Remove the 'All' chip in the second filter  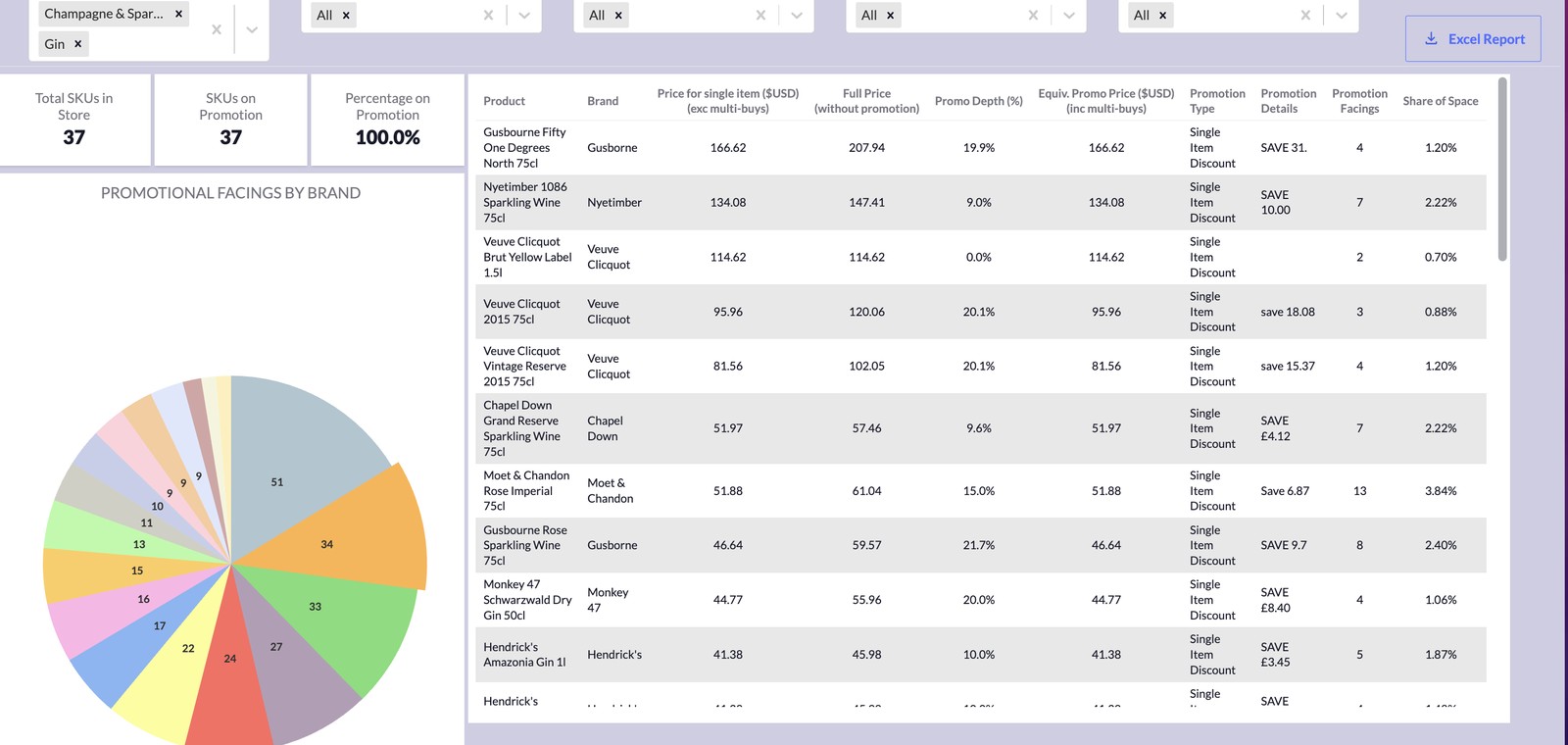(346, 16)
